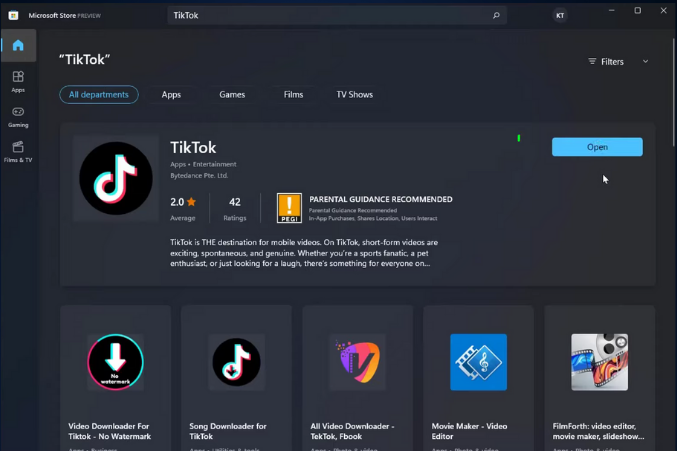
Task: Click the Apps • Entertainment category text
Action: click(x=203, y=164)
